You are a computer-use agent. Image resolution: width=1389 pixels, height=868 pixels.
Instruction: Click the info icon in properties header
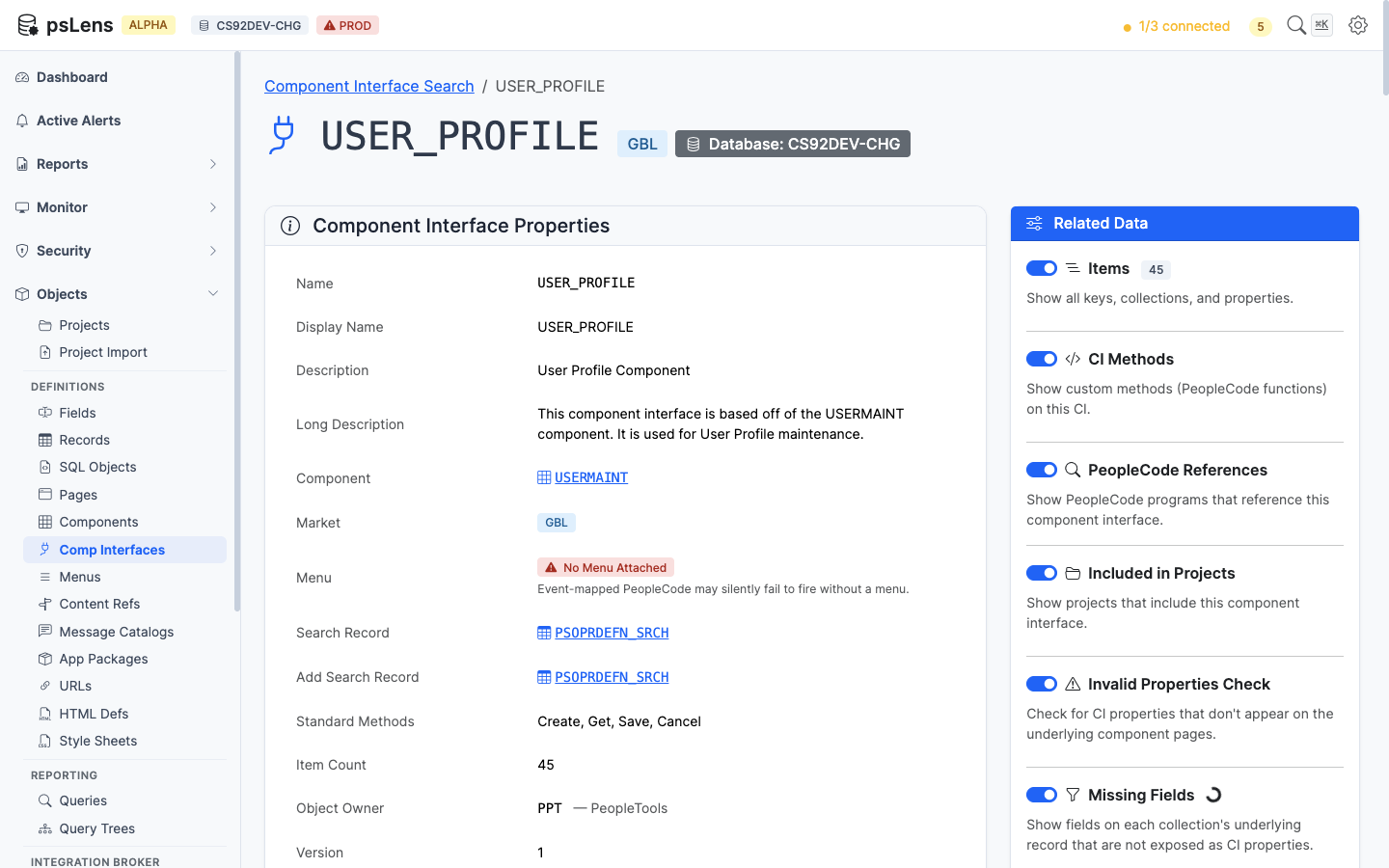[x=290, y=226]
